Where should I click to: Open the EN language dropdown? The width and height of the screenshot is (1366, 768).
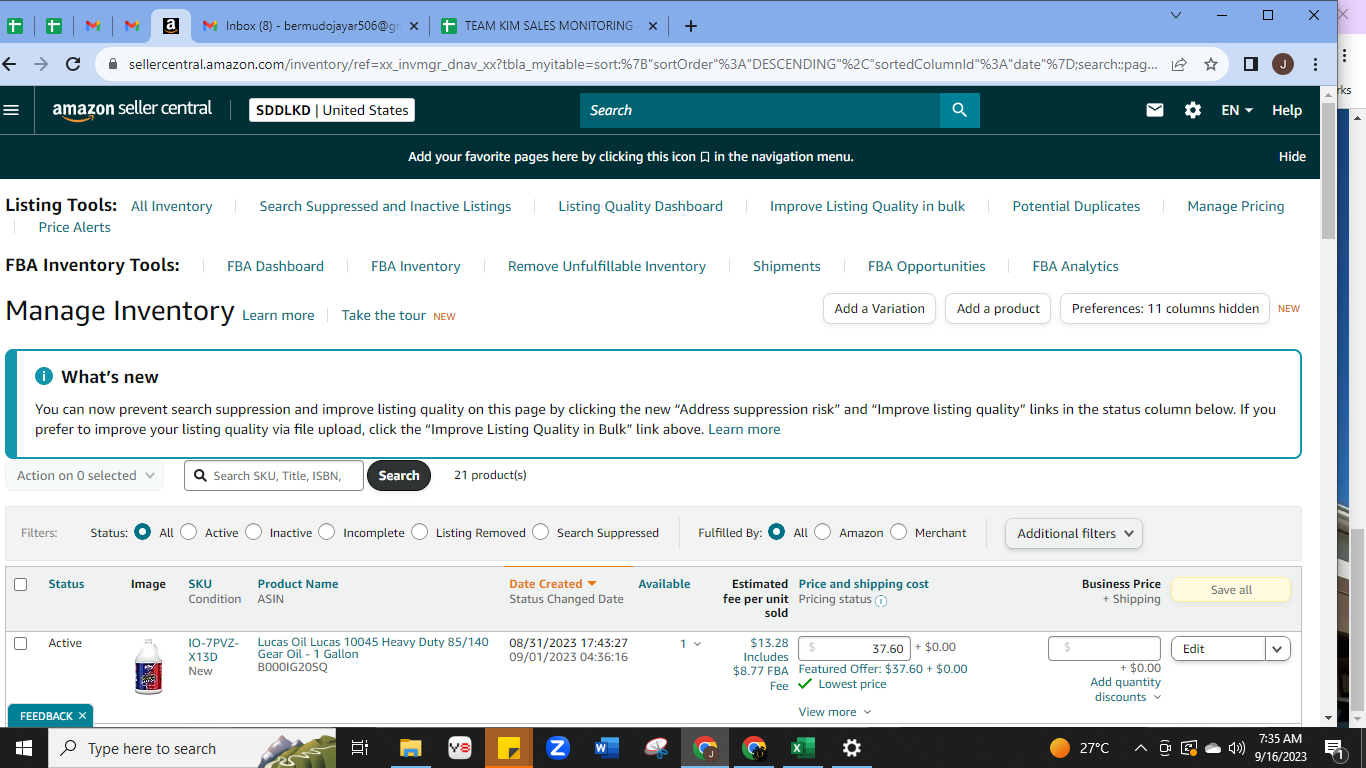click(x=1237, y=110)
